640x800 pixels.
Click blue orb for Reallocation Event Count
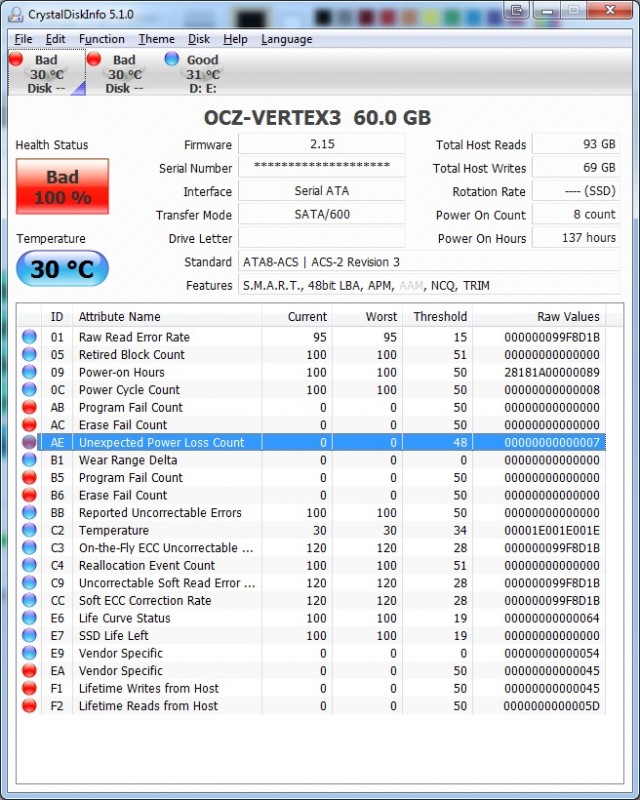(30, 565)
